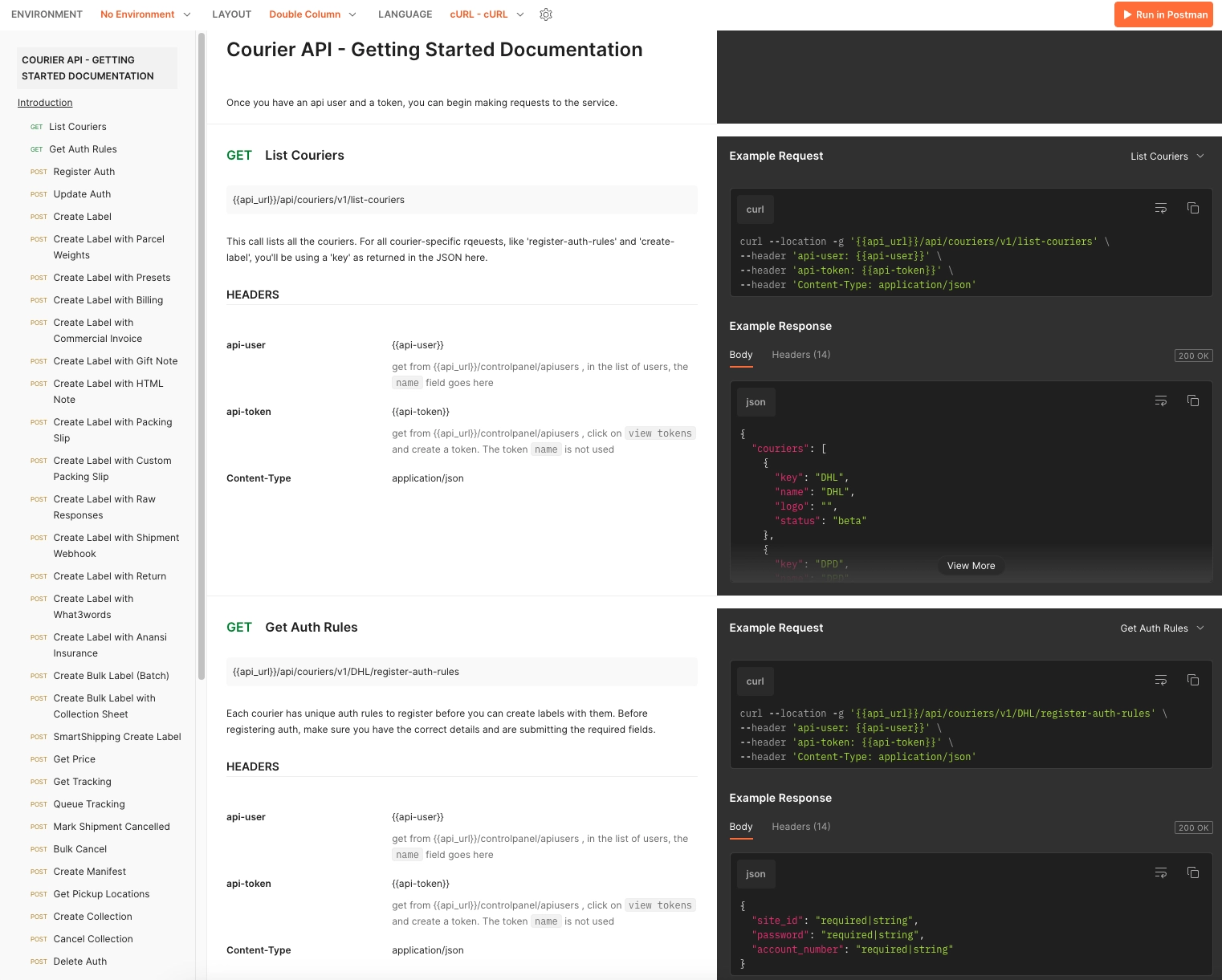Go to Update Auth in sidebar
This screenshot has height=980, width=1222.
(x=82, y=194)
